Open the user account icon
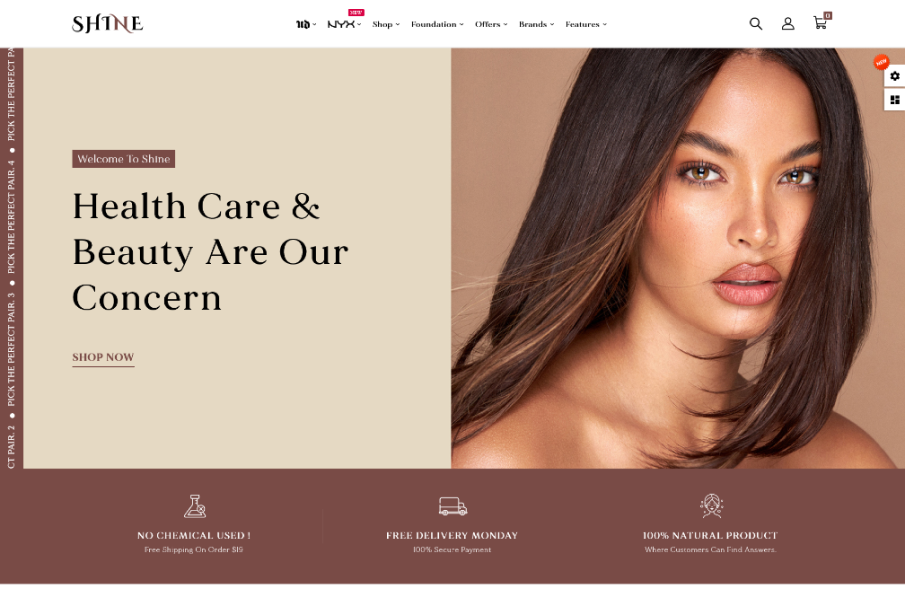This screenshot has height=600, width=905. click(x=788, y=24)
